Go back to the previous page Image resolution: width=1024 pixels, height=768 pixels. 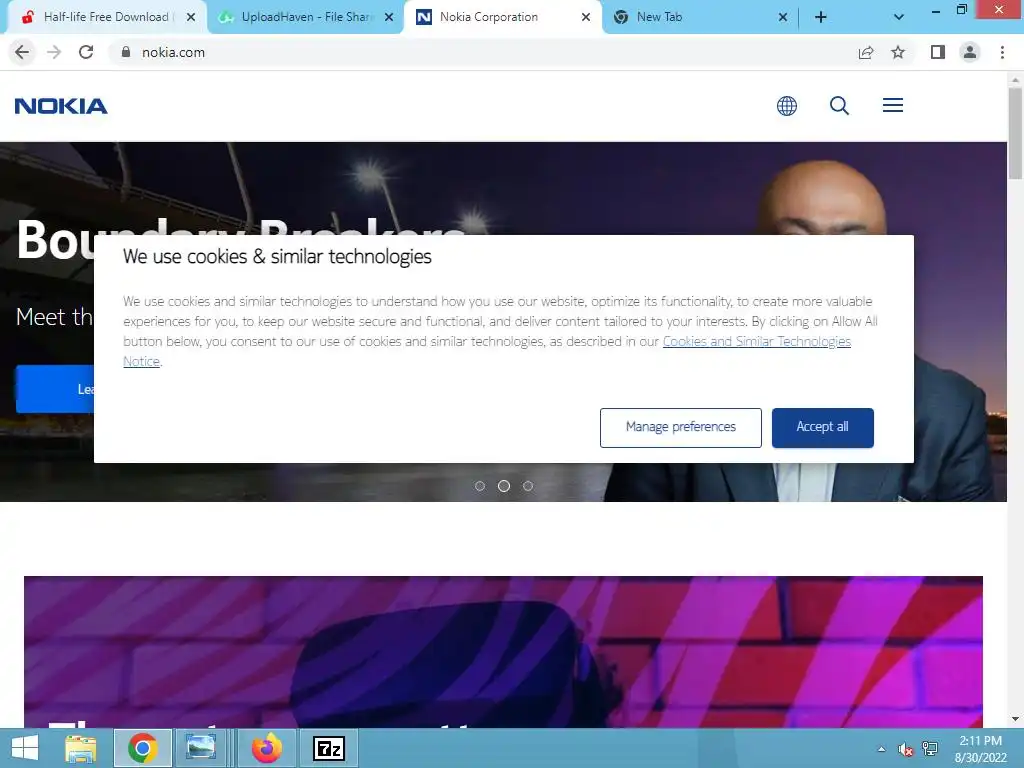pyautogui.click(x=22, y=52)
